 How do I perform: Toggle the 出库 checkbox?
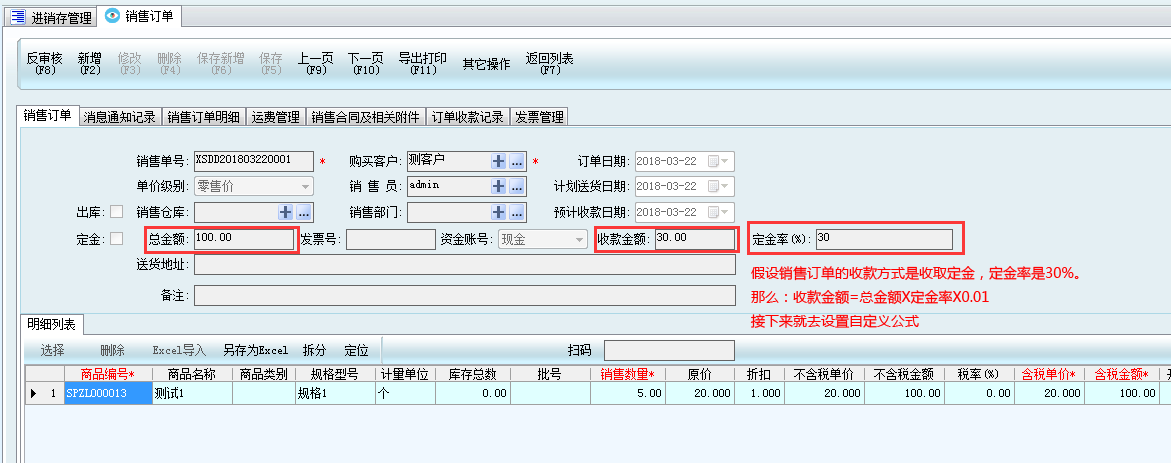click(116, 212)
